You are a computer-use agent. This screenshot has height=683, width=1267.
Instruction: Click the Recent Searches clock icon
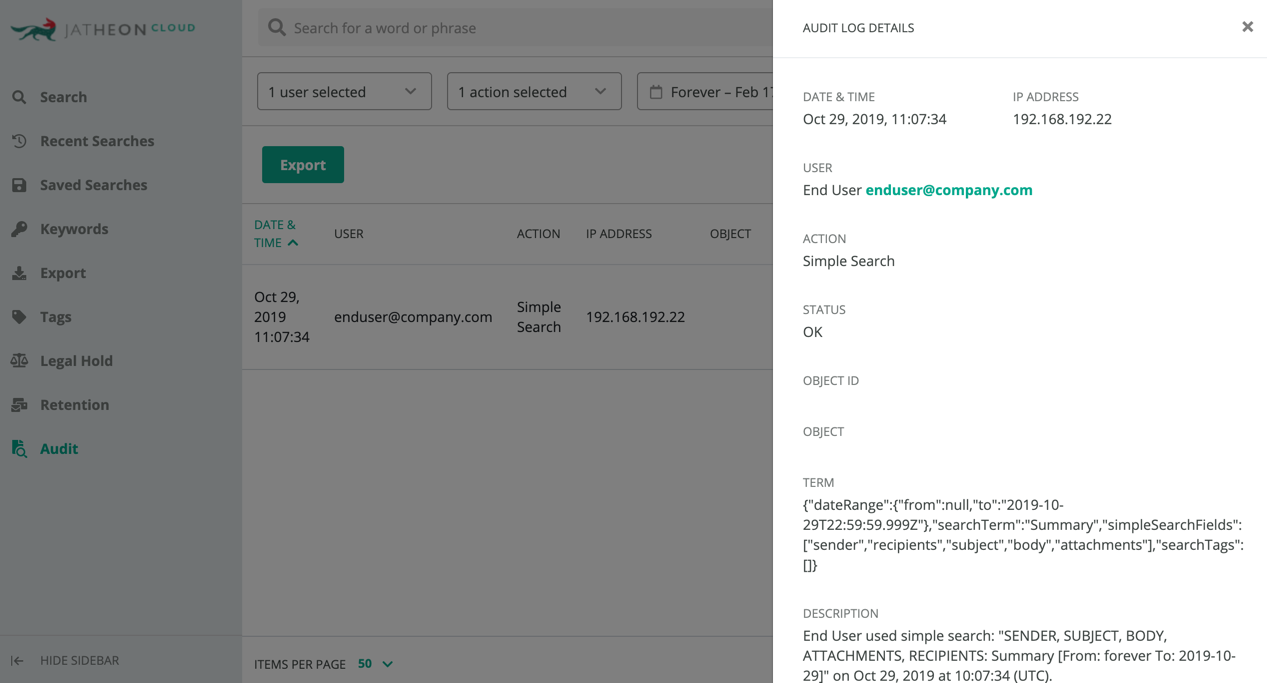click(19, 141)
